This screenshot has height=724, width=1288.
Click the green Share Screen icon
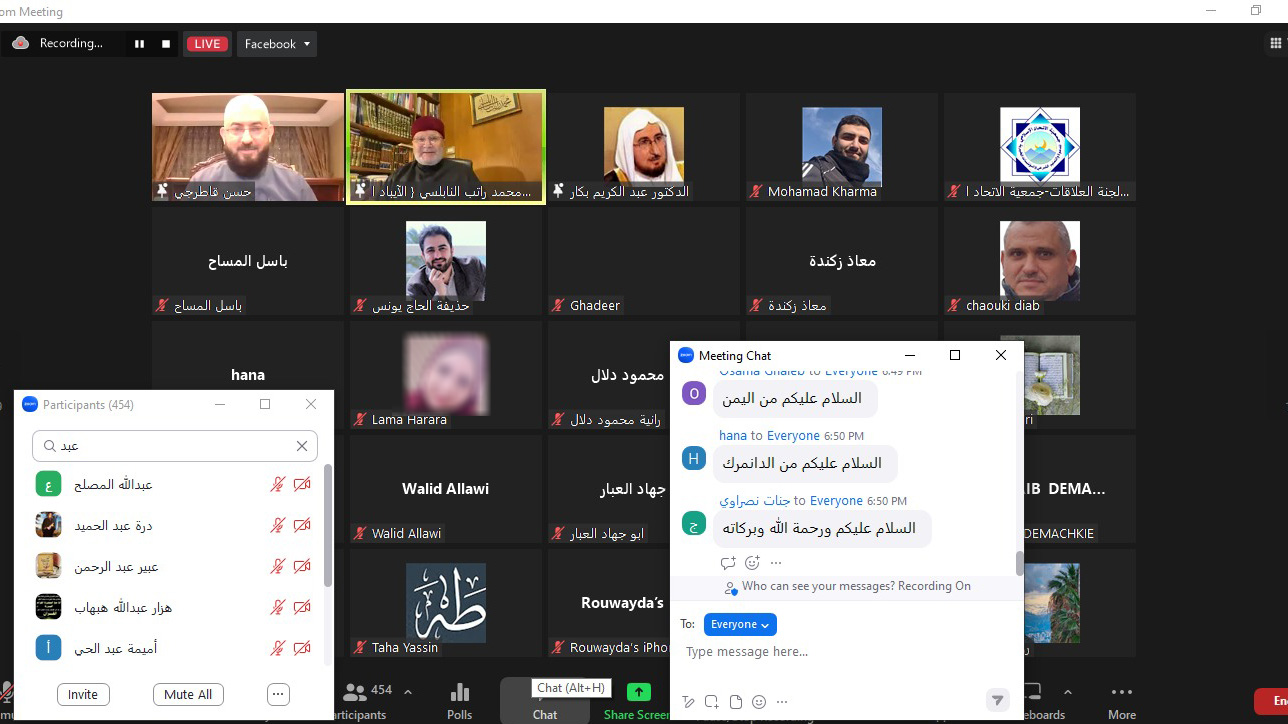click(638, 692)
